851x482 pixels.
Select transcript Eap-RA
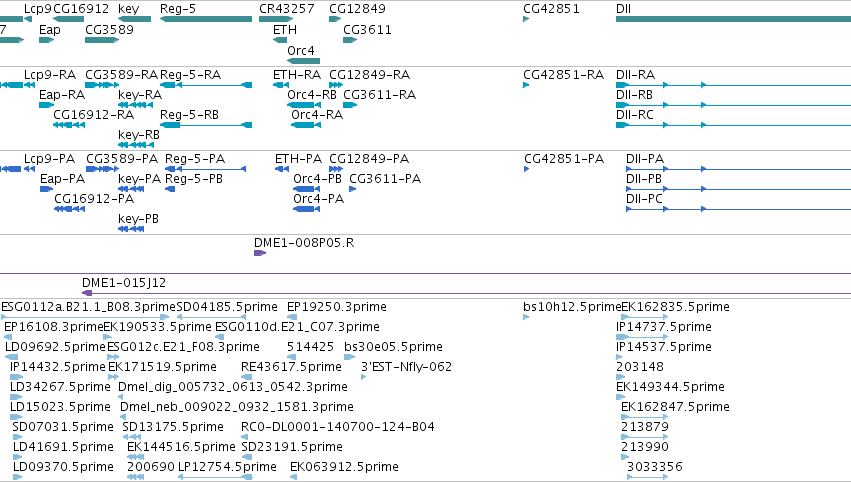point(46,105)
